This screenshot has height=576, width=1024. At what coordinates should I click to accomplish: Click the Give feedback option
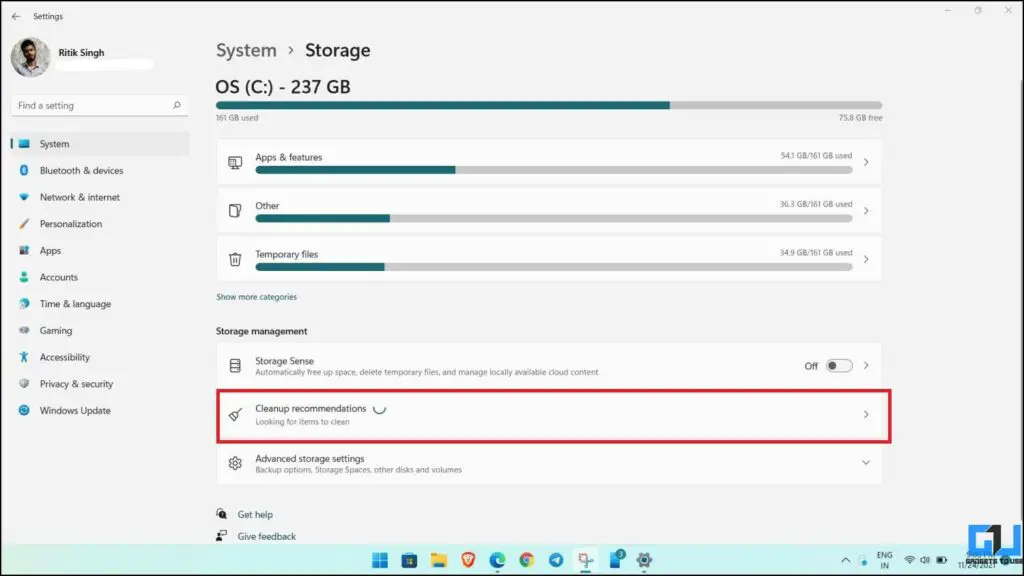coord(265,536)
